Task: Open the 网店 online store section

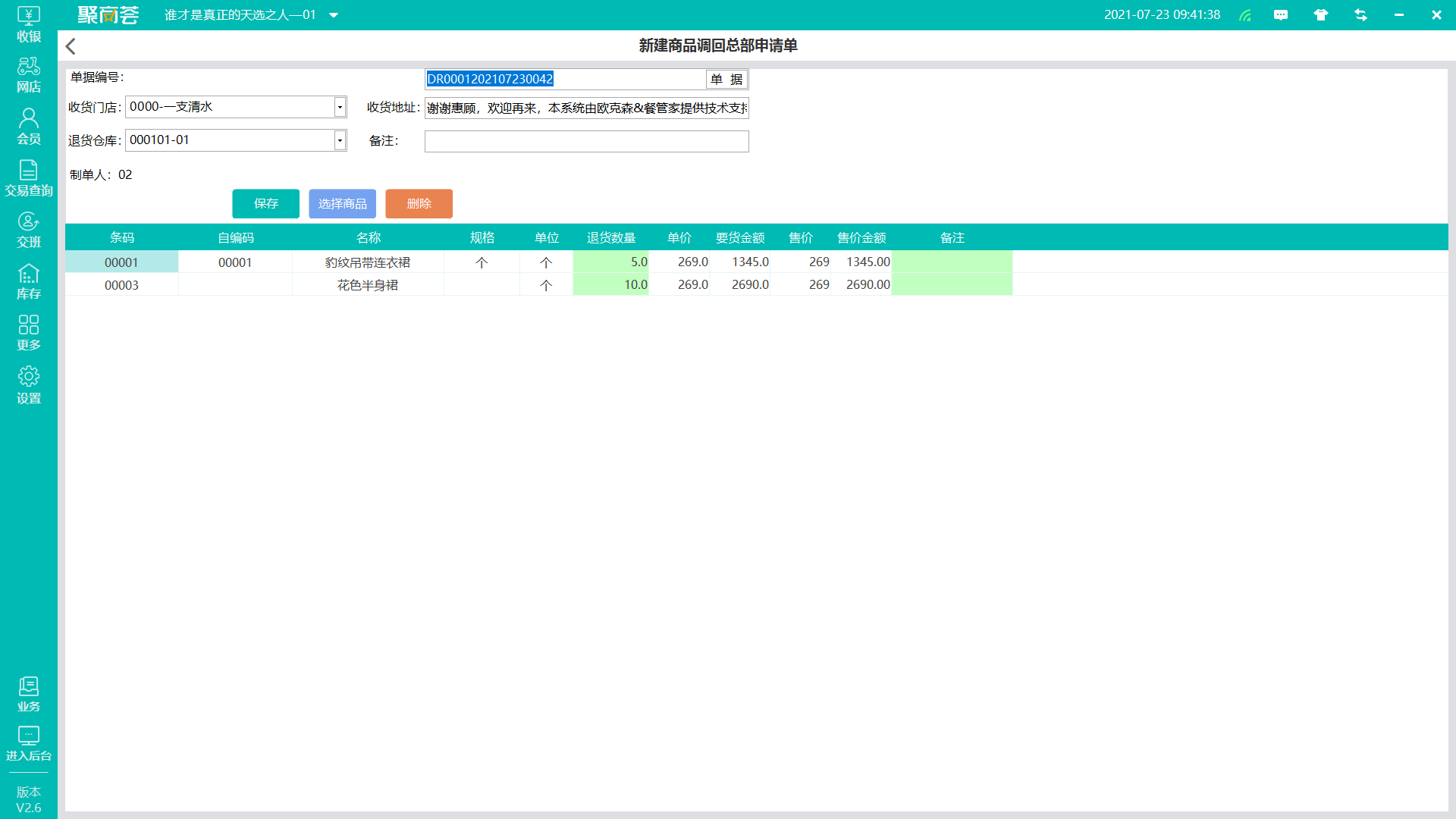Action: pos(29,76)
